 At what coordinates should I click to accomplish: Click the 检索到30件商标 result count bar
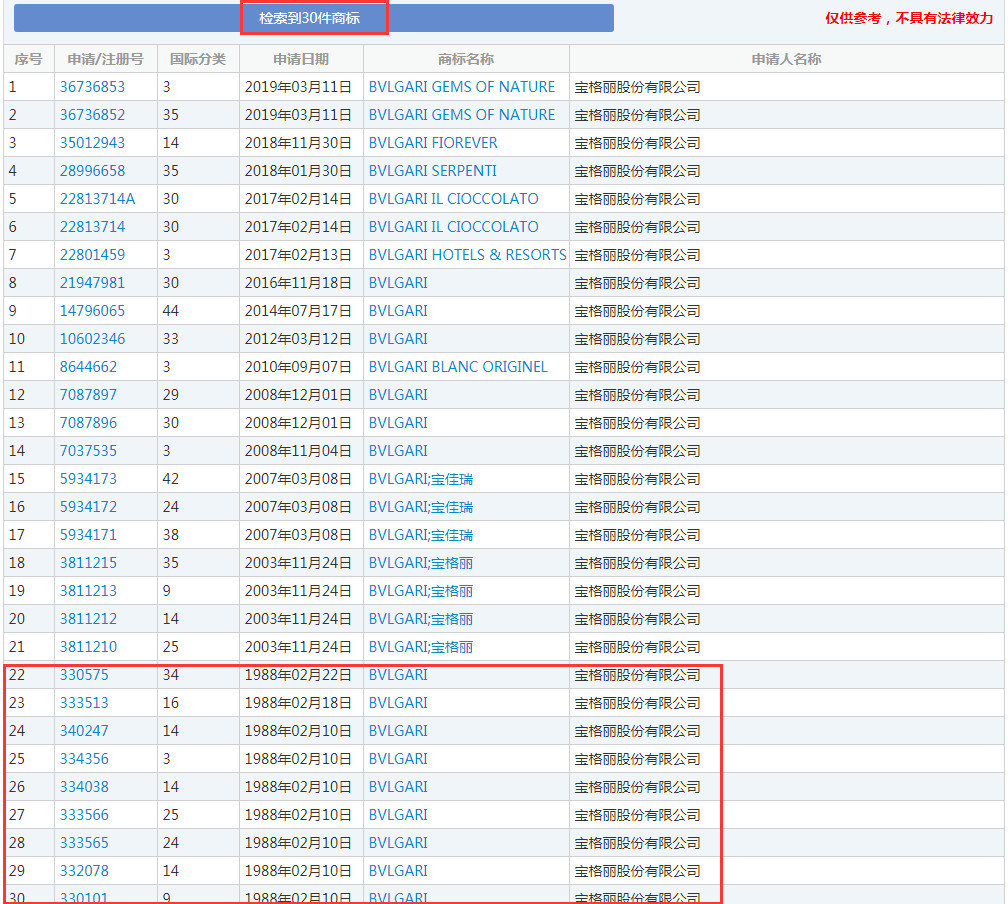[x=313, y=18]
